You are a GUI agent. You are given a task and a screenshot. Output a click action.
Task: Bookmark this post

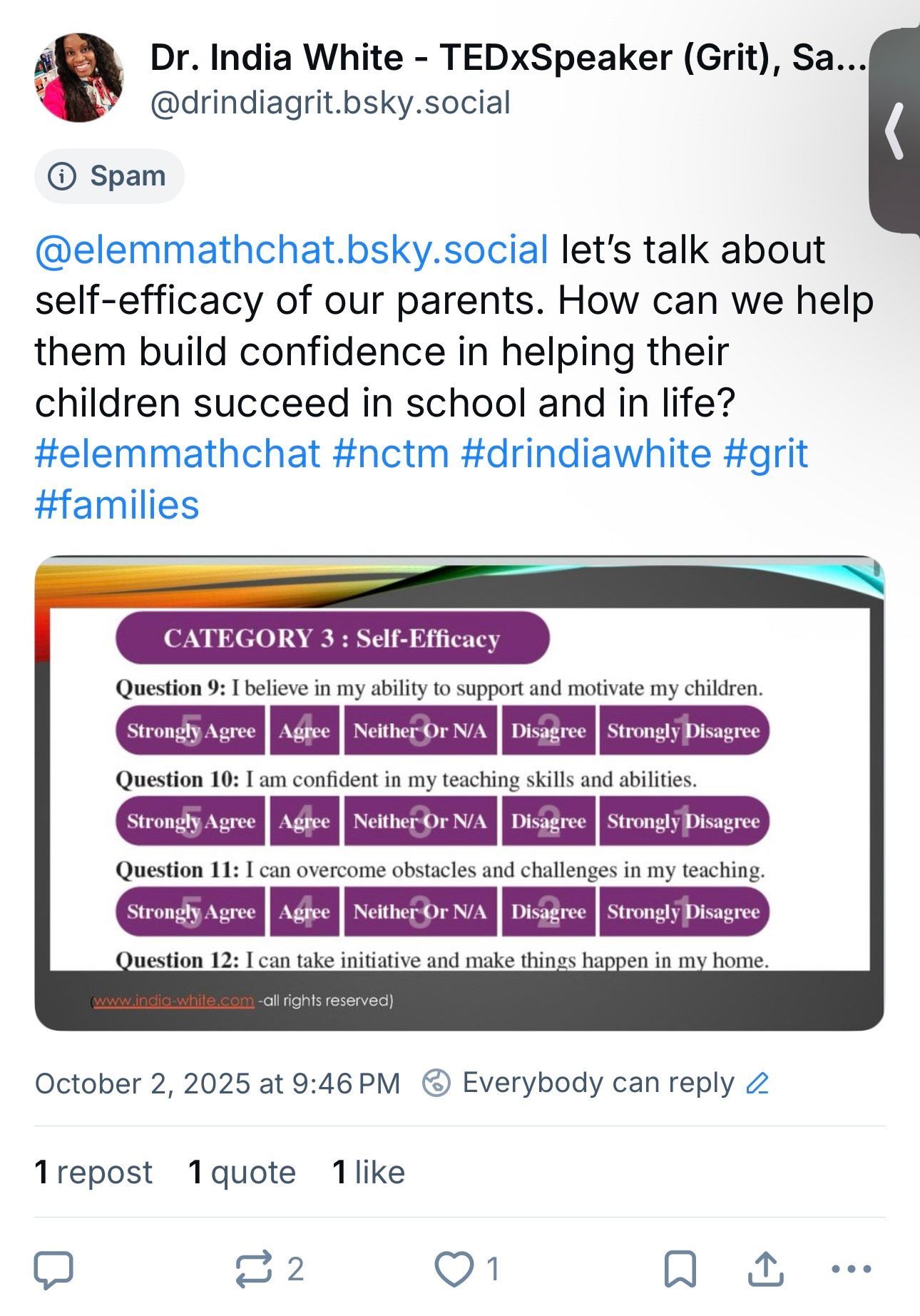(x=680, y=1269)
